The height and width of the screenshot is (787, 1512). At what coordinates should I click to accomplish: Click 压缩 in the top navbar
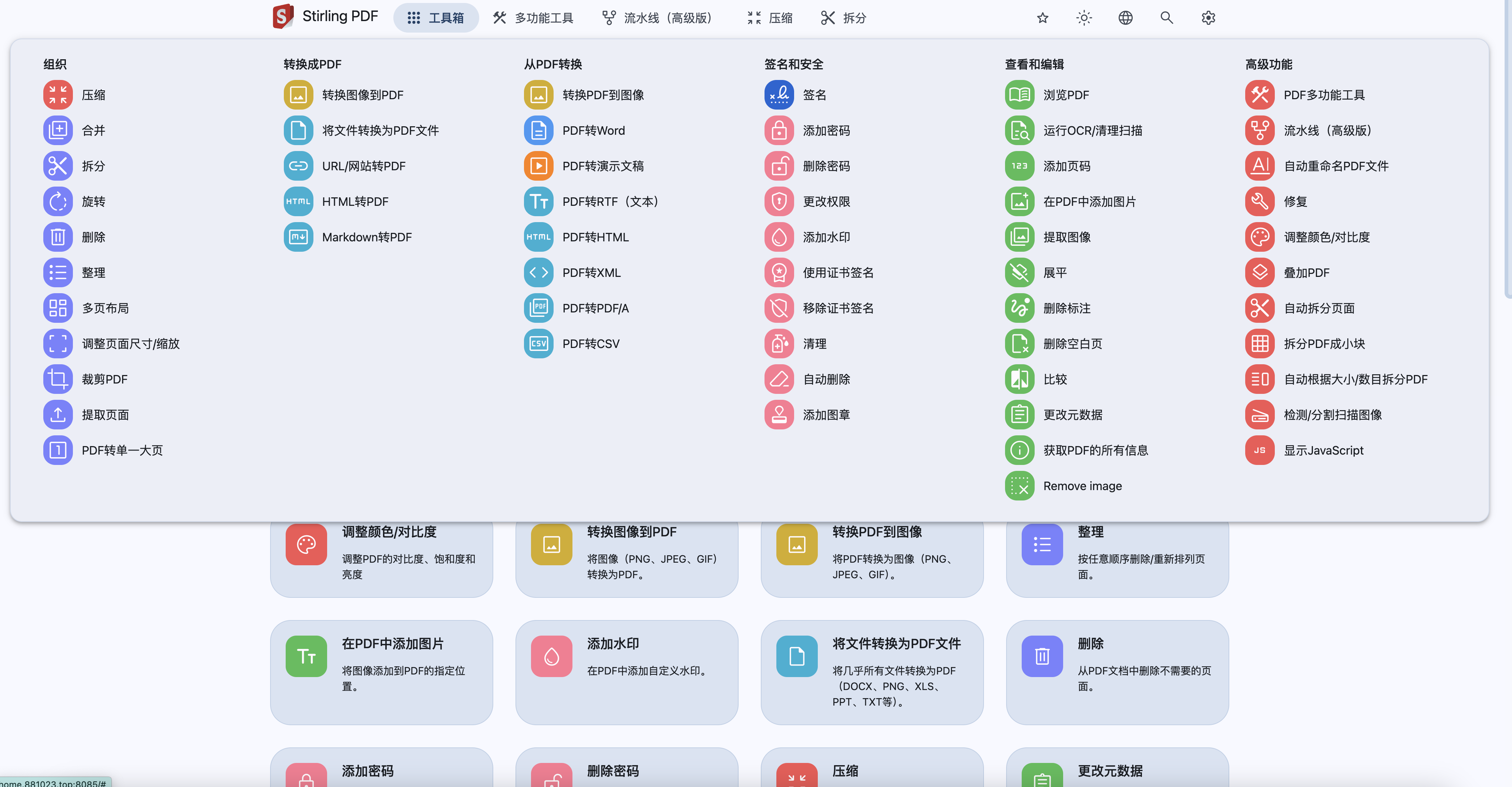(x=769, y=18)
